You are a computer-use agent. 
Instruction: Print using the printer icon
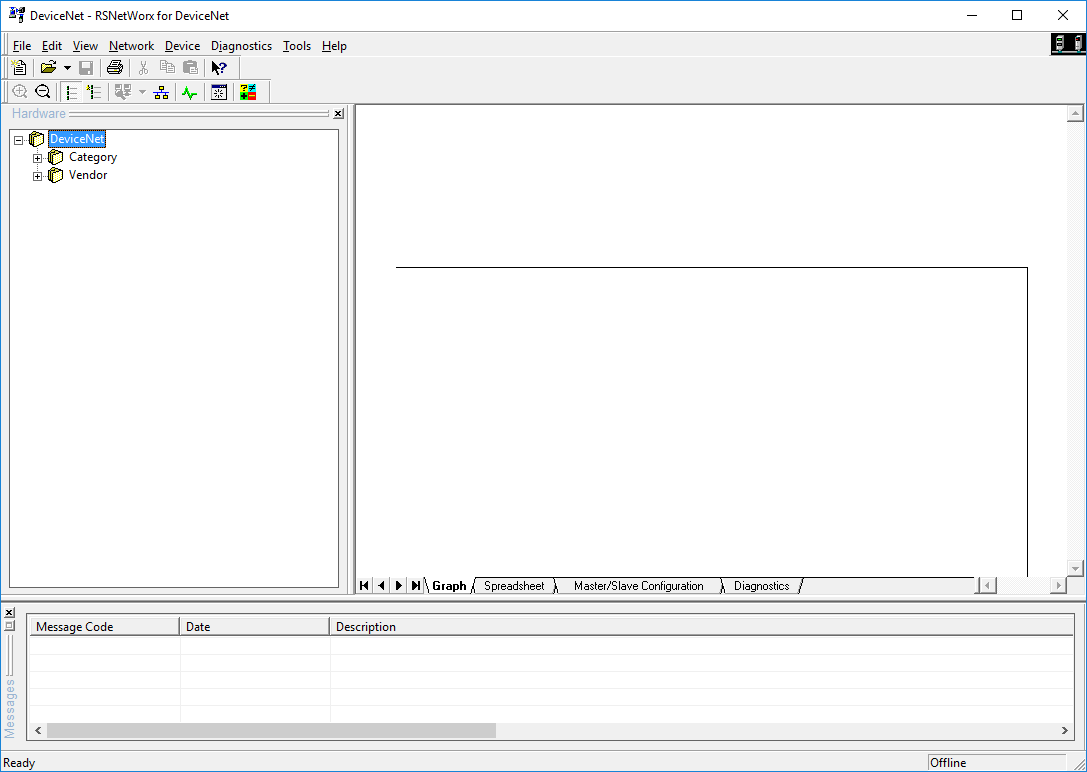(115, 68)
